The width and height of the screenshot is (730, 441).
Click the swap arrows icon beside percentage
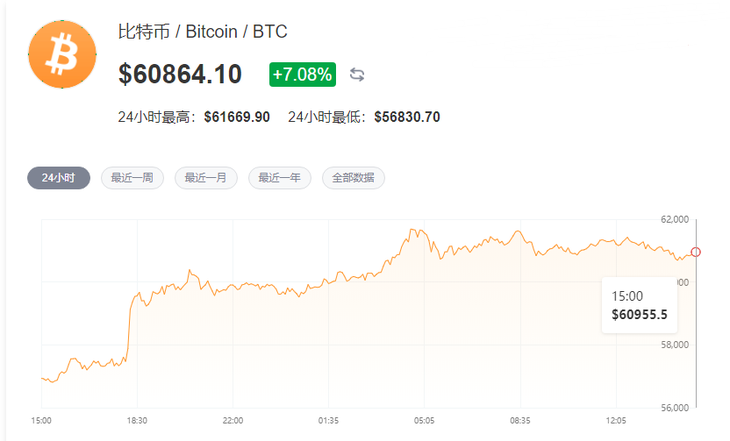(357, 74)
